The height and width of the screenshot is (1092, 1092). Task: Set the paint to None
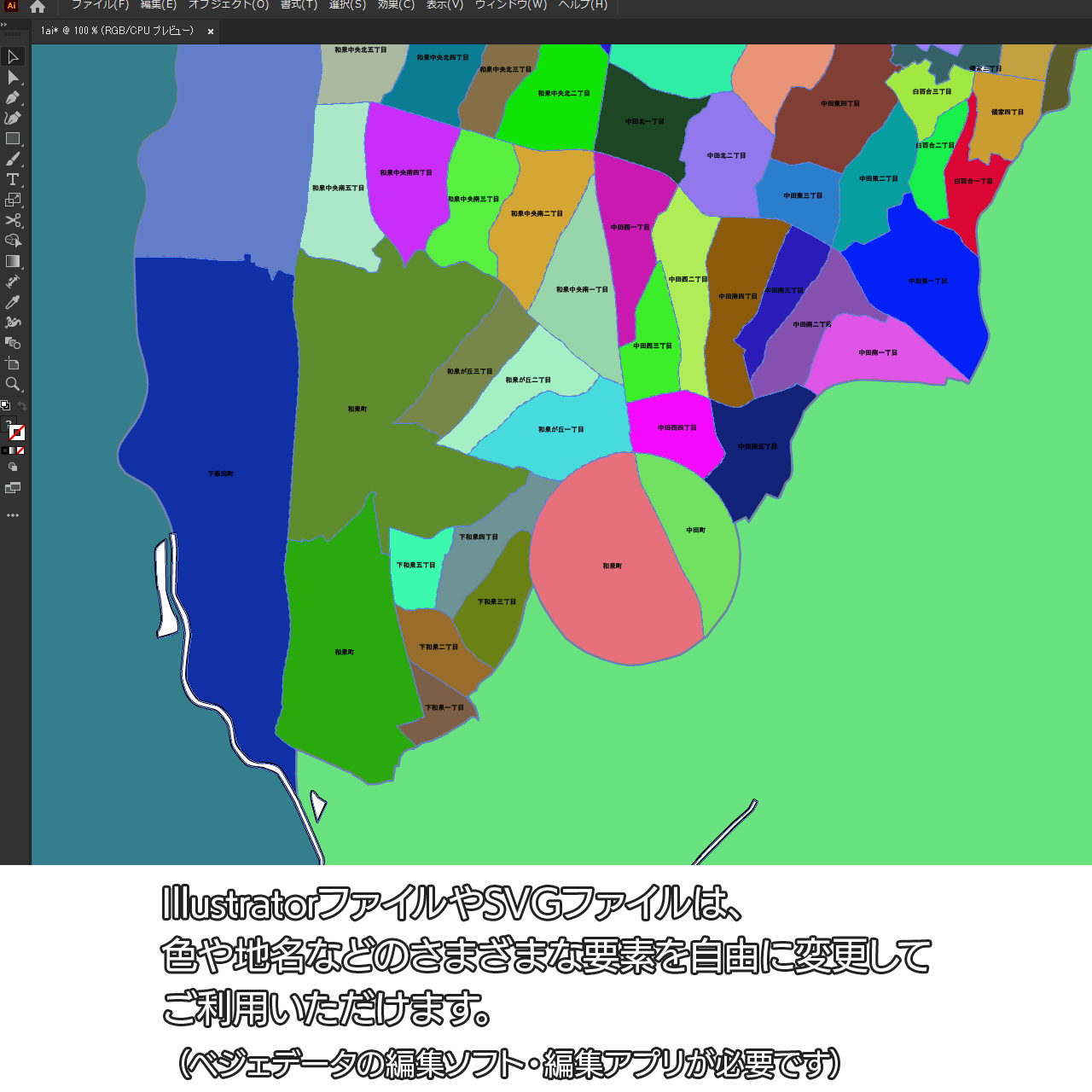[20, 450]
